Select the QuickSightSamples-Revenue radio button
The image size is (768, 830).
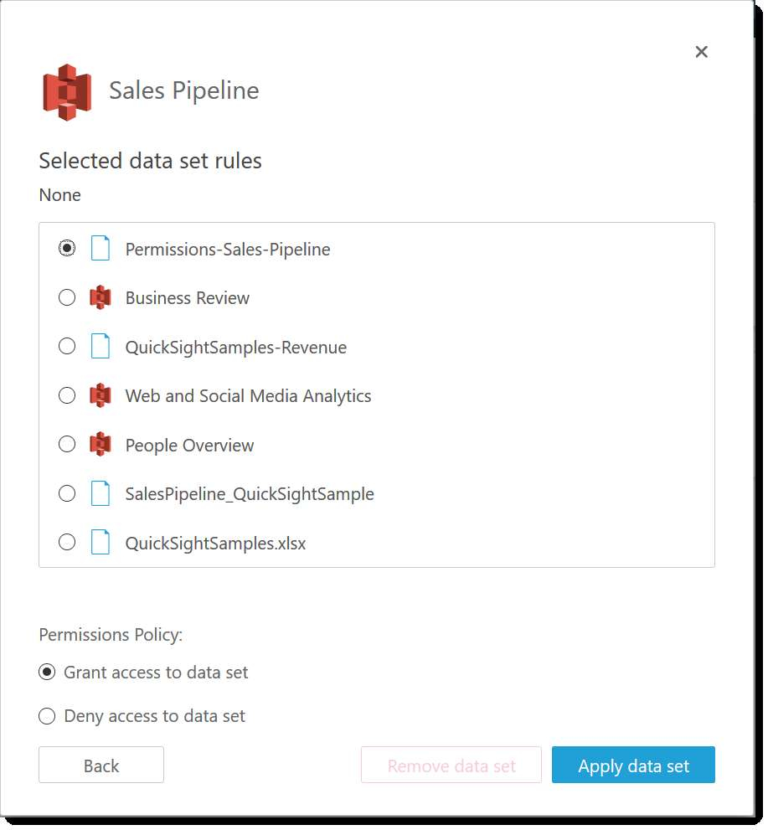[x=67, y=346]
